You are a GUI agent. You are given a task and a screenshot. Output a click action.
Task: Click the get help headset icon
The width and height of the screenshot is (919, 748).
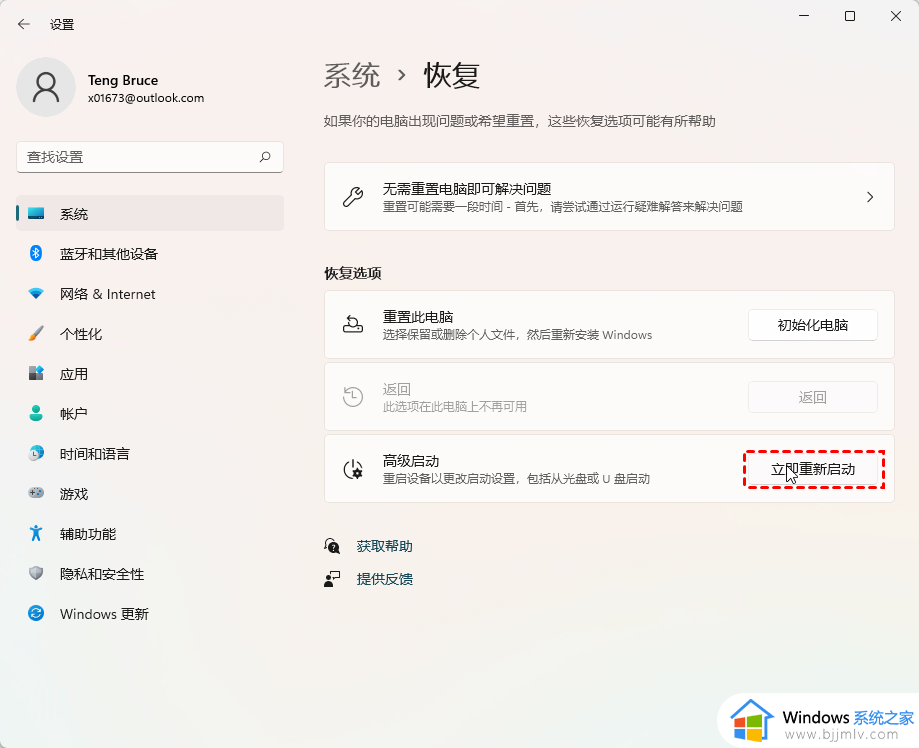[x=332, y=546]
